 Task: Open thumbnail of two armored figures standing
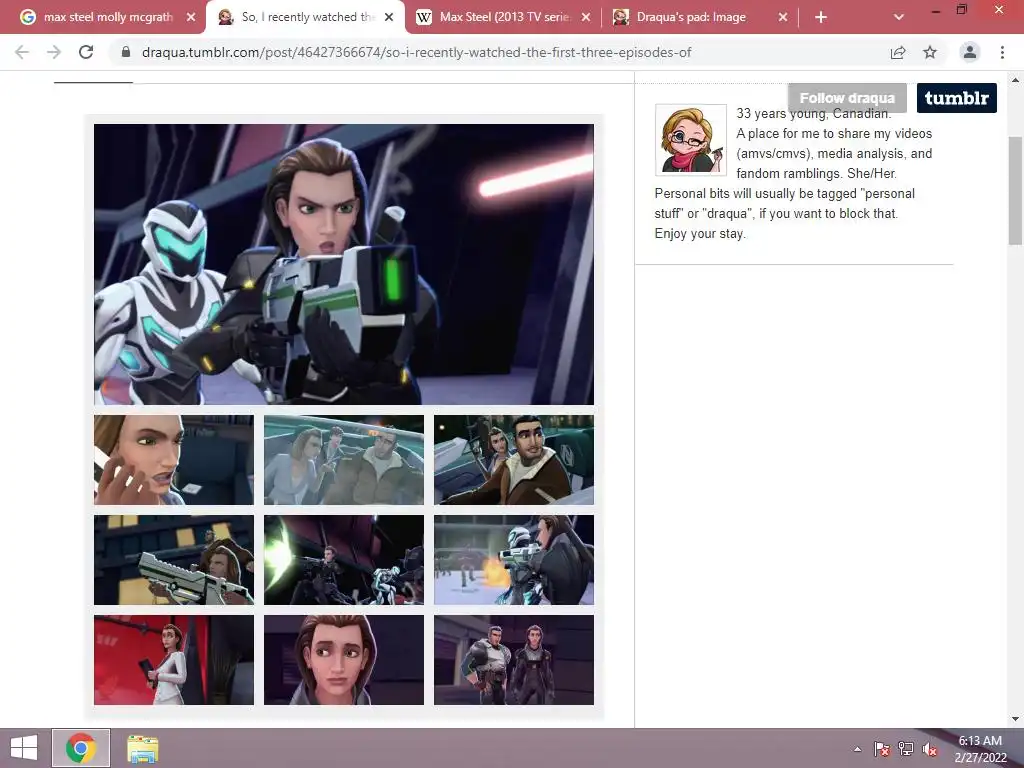pos(514,660)
